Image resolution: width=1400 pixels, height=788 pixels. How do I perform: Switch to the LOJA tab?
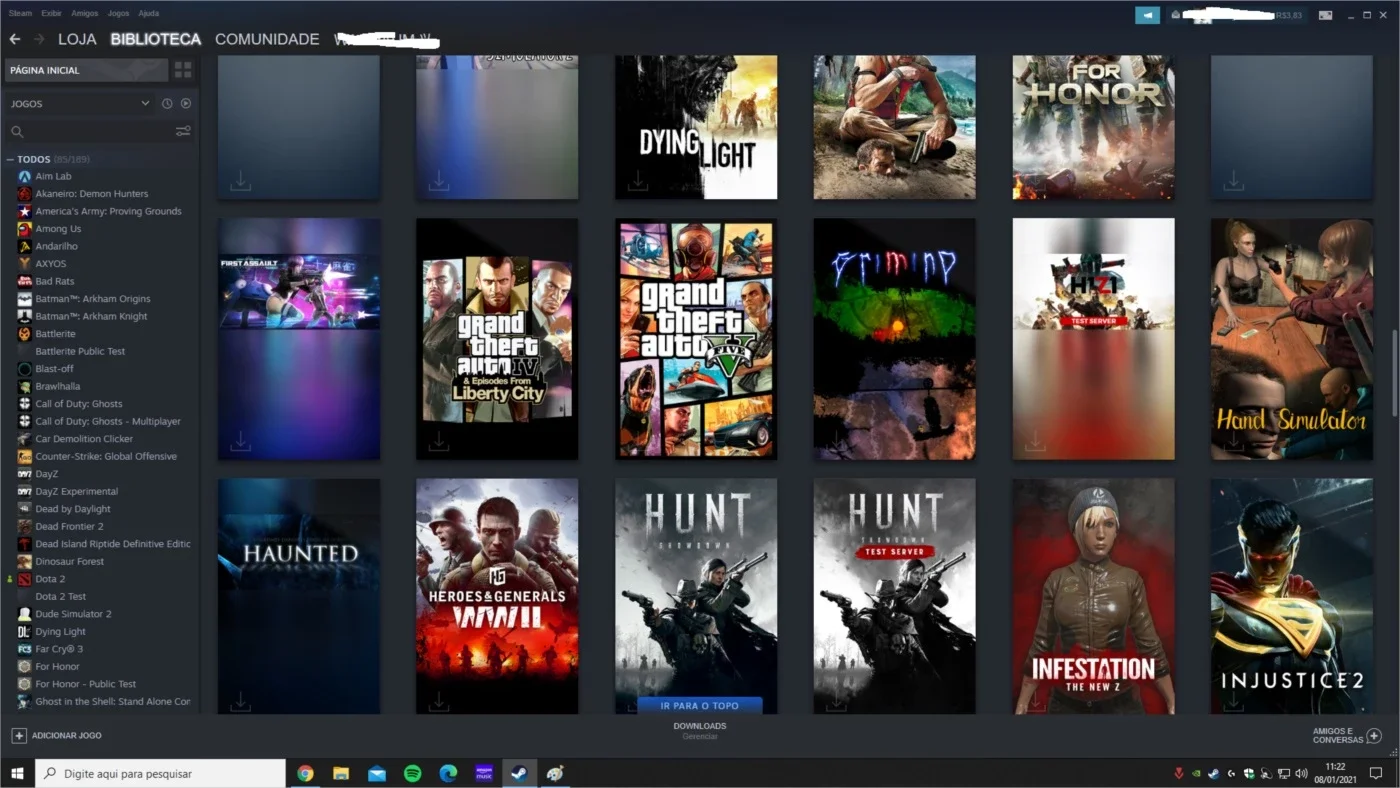pos(77,39)
